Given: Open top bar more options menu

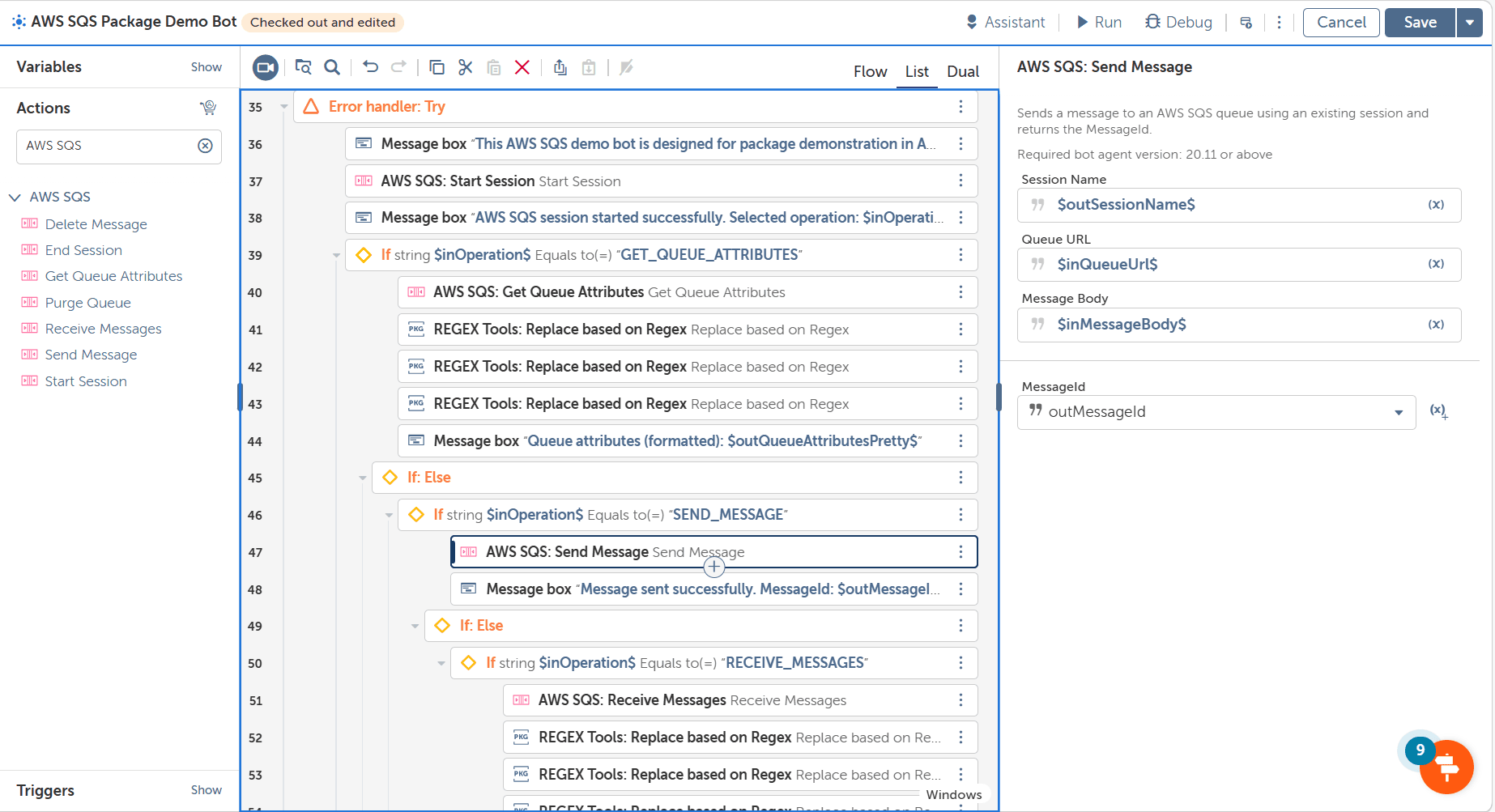Looking at the screenshot, I should 1280,23.
